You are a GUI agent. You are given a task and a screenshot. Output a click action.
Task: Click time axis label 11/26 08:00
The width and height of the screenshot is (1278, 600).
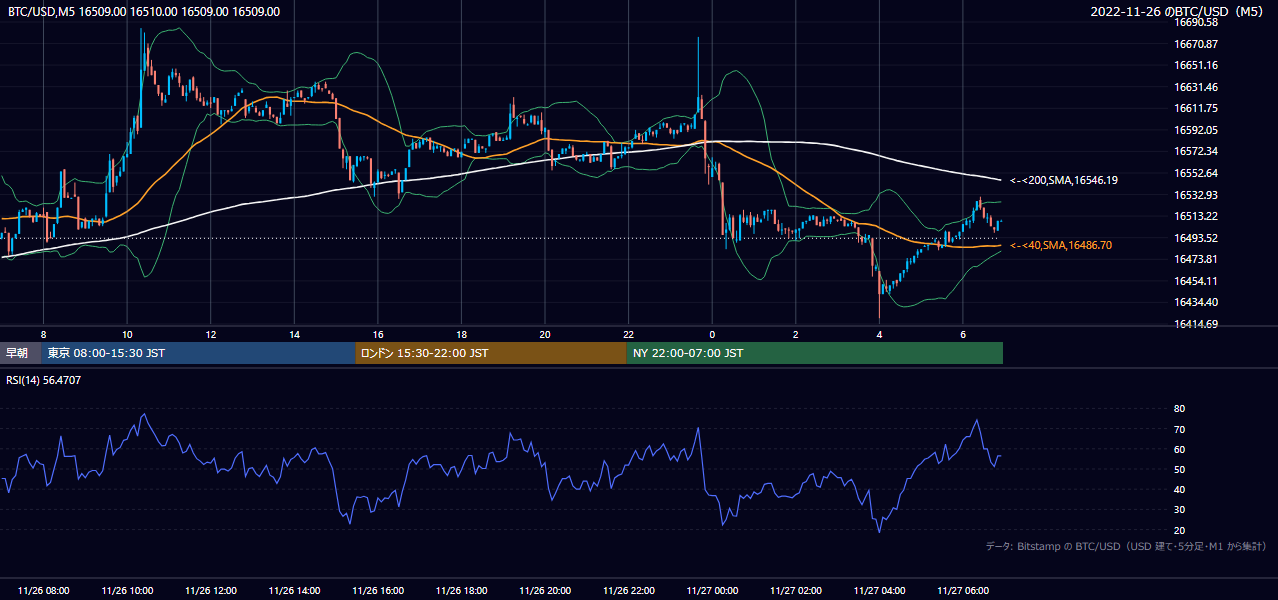point(44,591)
